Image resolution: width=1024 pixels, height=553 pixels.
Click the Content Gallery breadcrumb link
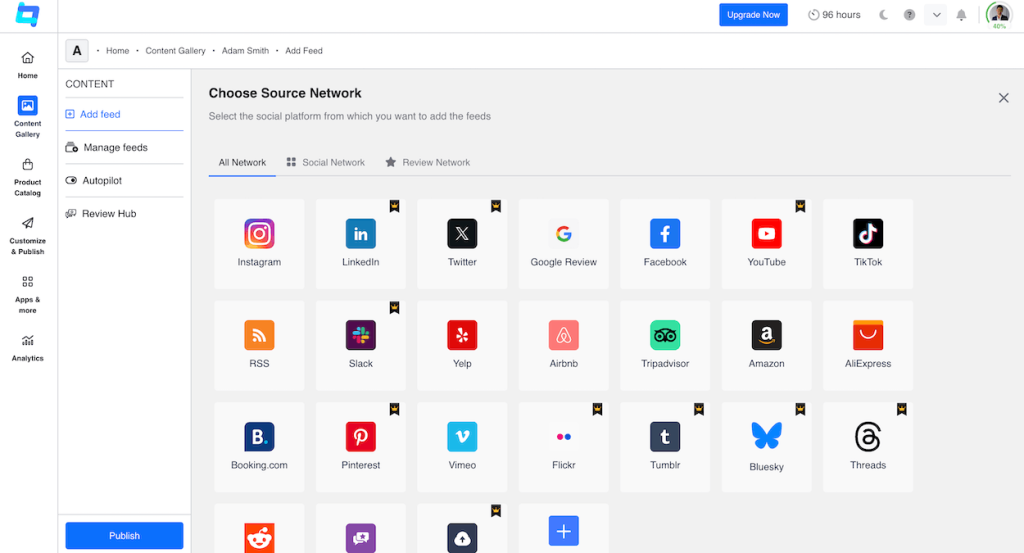tap(175, 50)
